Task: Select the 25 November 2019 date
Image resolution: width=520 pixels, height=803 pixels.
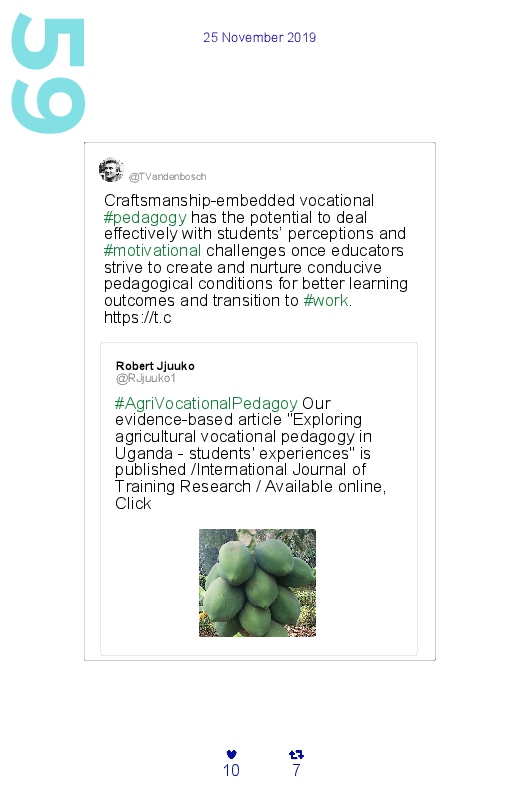Action: click(259, 37)
